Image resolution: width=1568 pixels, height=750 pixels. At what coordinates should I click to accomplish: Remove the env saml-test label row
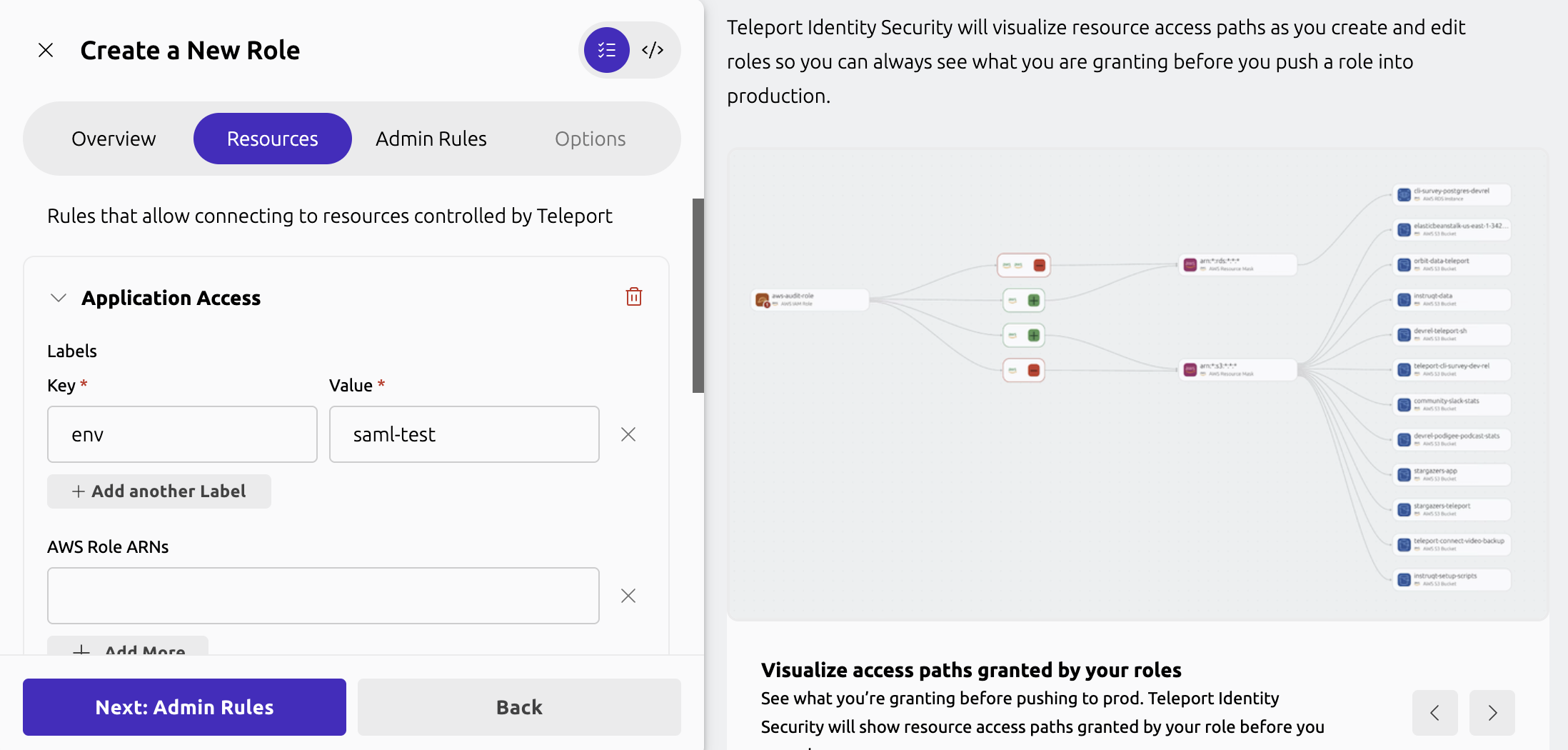tap(628, 434)
